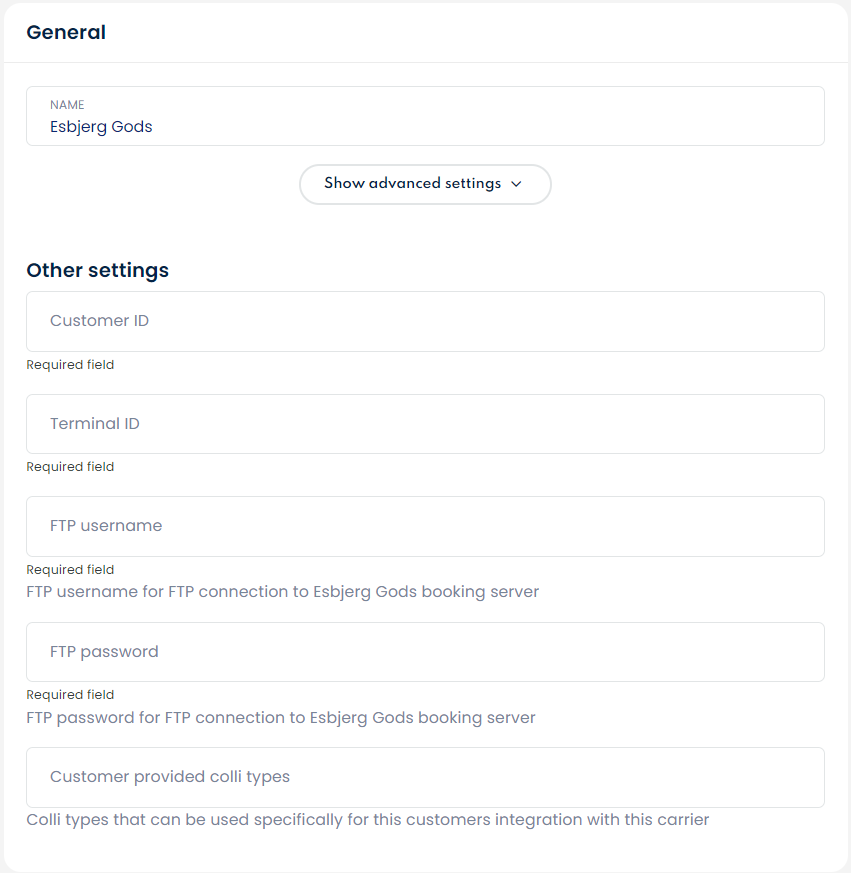The height and width of the screenshot is (873, 851).
Task: Click the Show advanced settings label text
Action: [x=412, y=184]
